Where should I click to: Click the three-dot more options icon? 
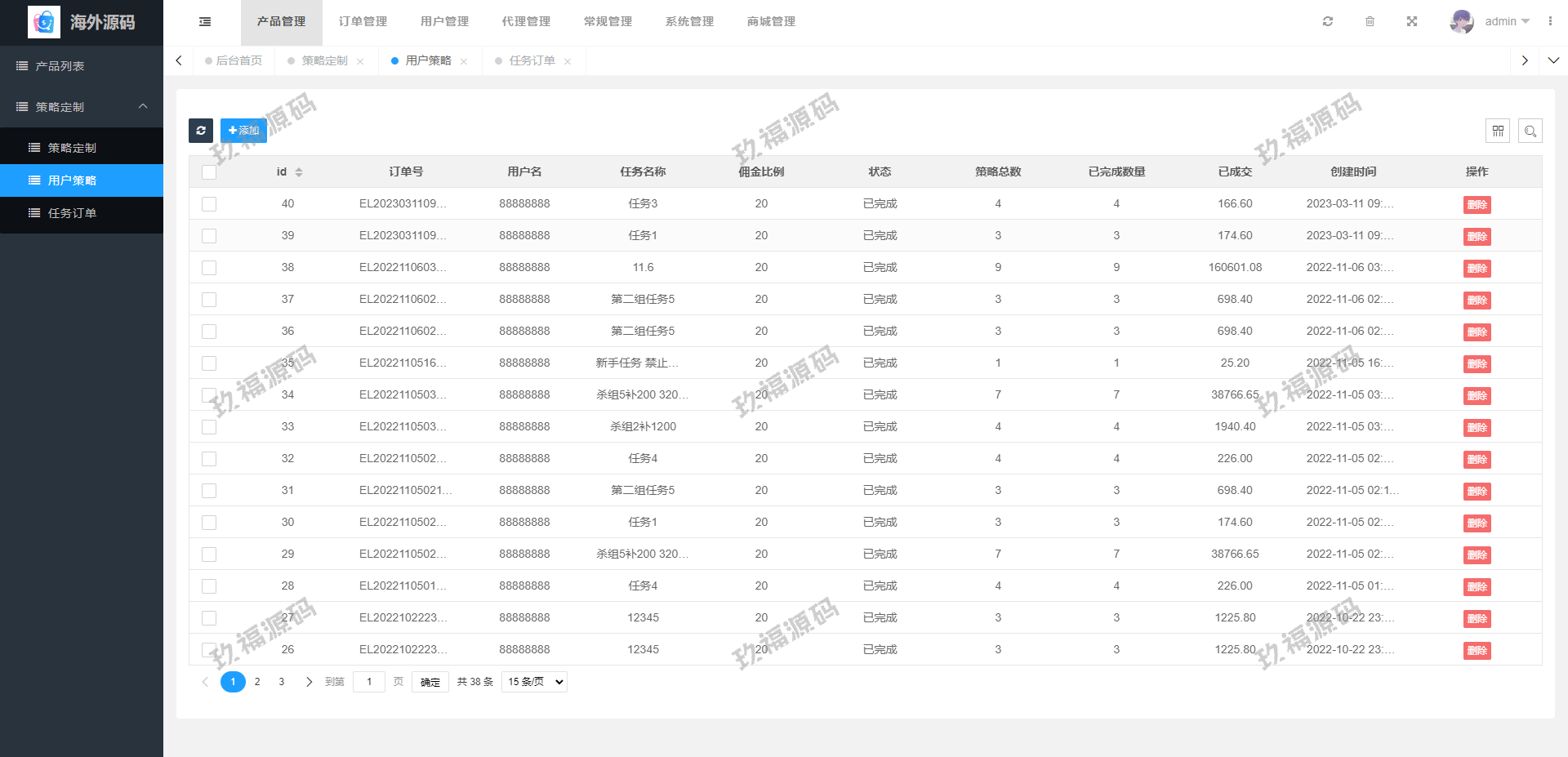(1550, 21)
